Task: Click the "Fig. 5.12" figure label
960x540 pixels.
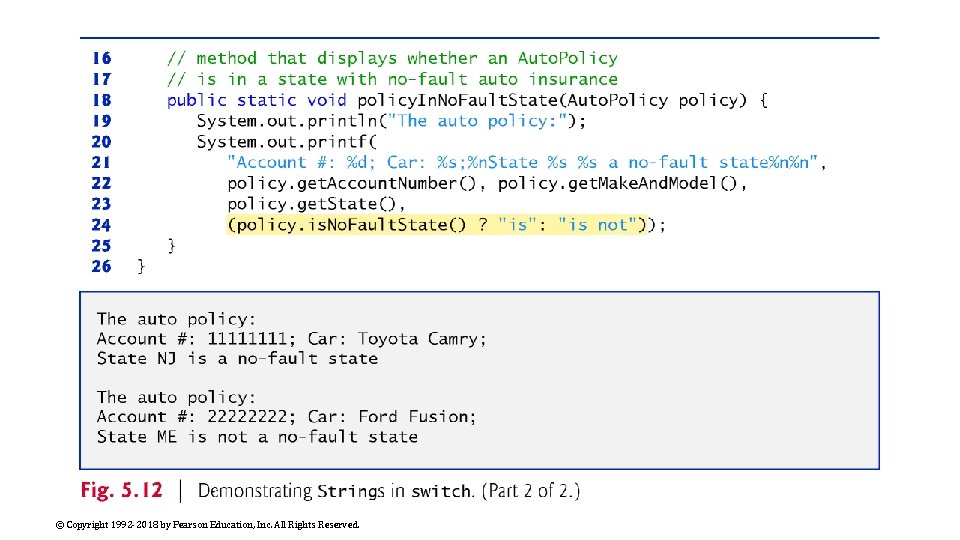Action: click(x=123, y=491)
